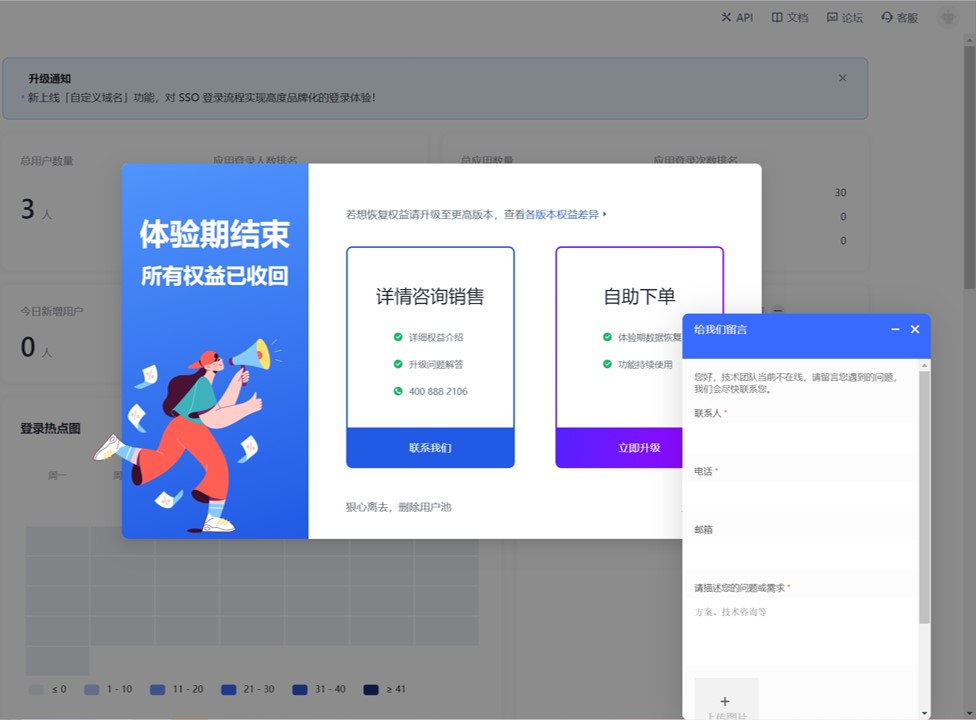
Task: Open the user avatar in top-right corner
Action: [x=947, y=18]
